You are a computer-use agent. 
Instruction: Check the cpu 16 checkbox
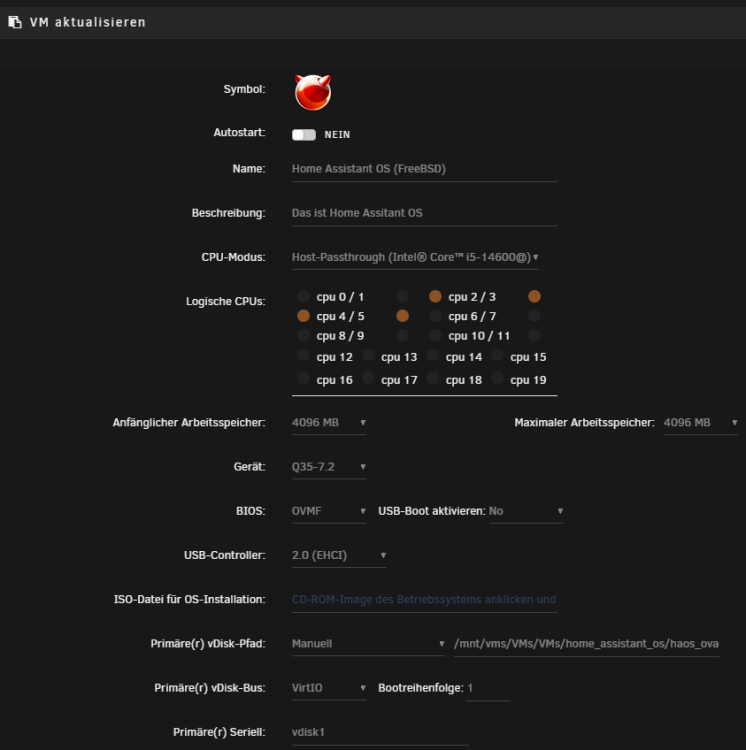(303, 378)
